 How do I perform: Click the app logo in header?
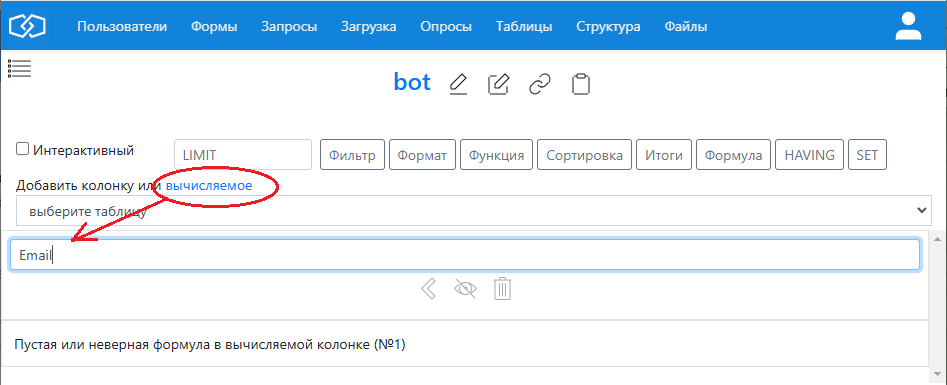28,26
